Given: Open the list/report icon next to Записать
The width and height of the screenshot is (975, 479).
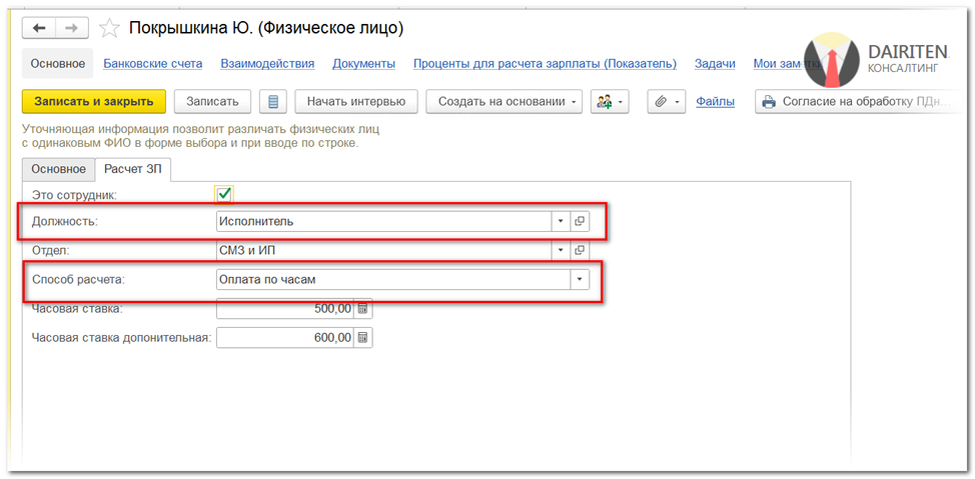Looking at the screenshot, I should click(x=272, y=101).
